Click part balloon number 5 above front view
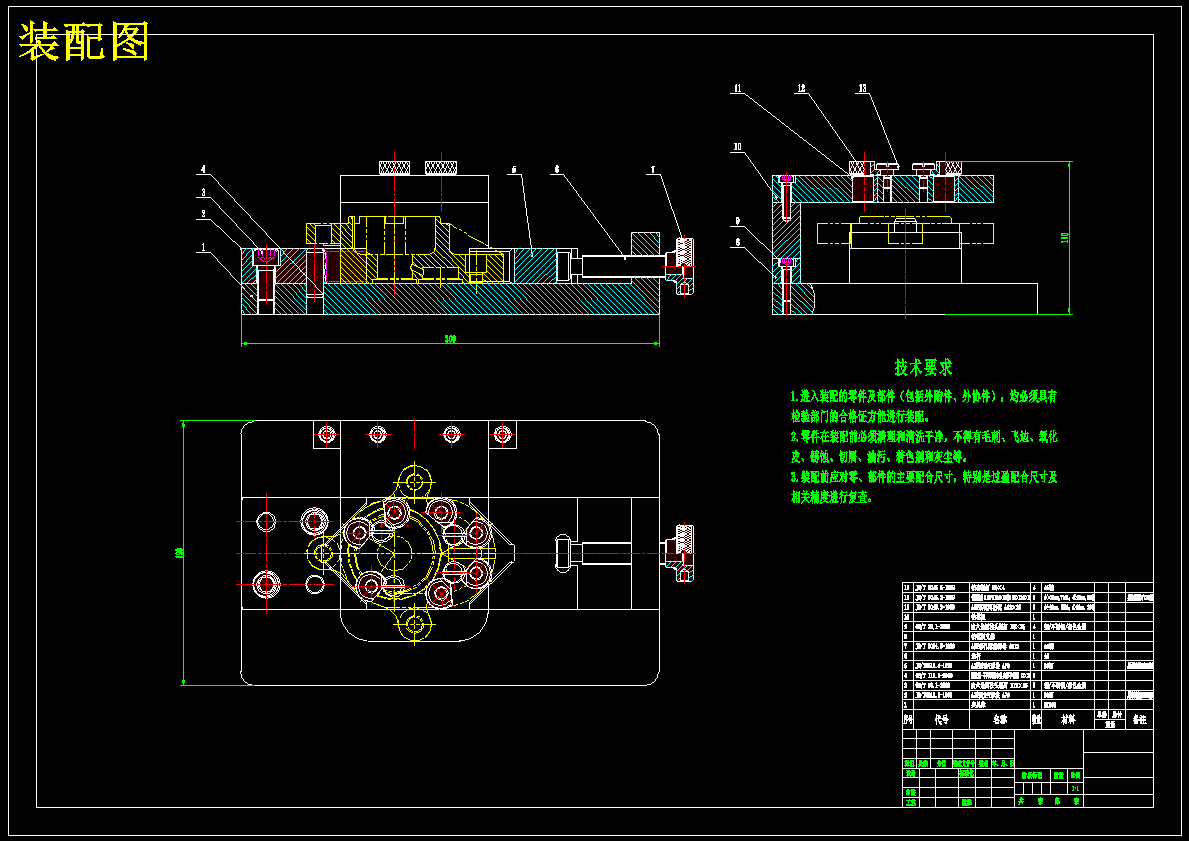 click(x=513, y=170)
